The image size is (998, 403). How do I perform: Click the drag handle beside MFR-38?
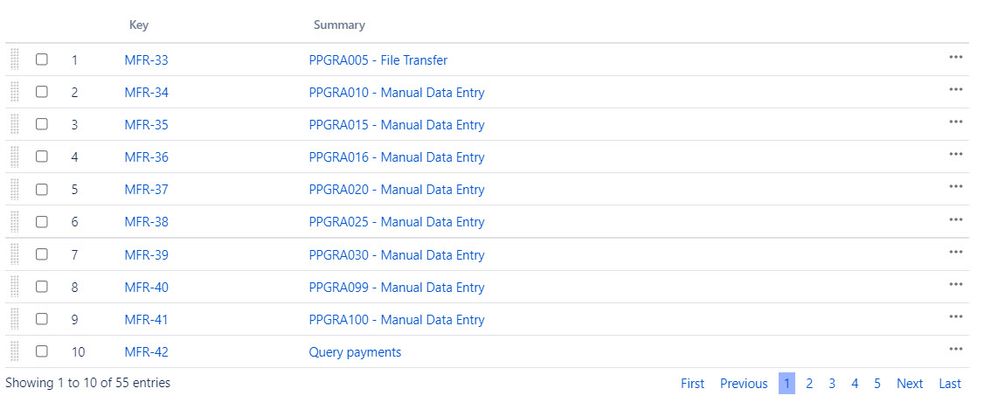coord(15,222)
